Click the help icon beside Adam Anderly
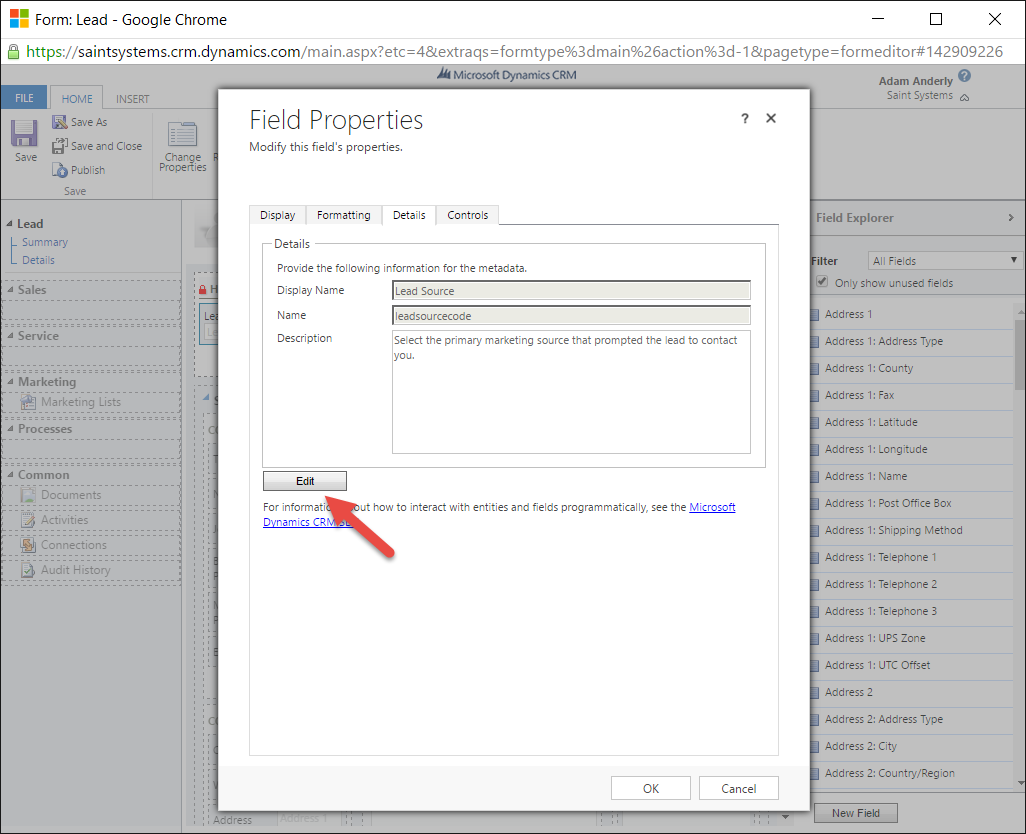The width and height of the screenshot is (1026, 834). 964,76
